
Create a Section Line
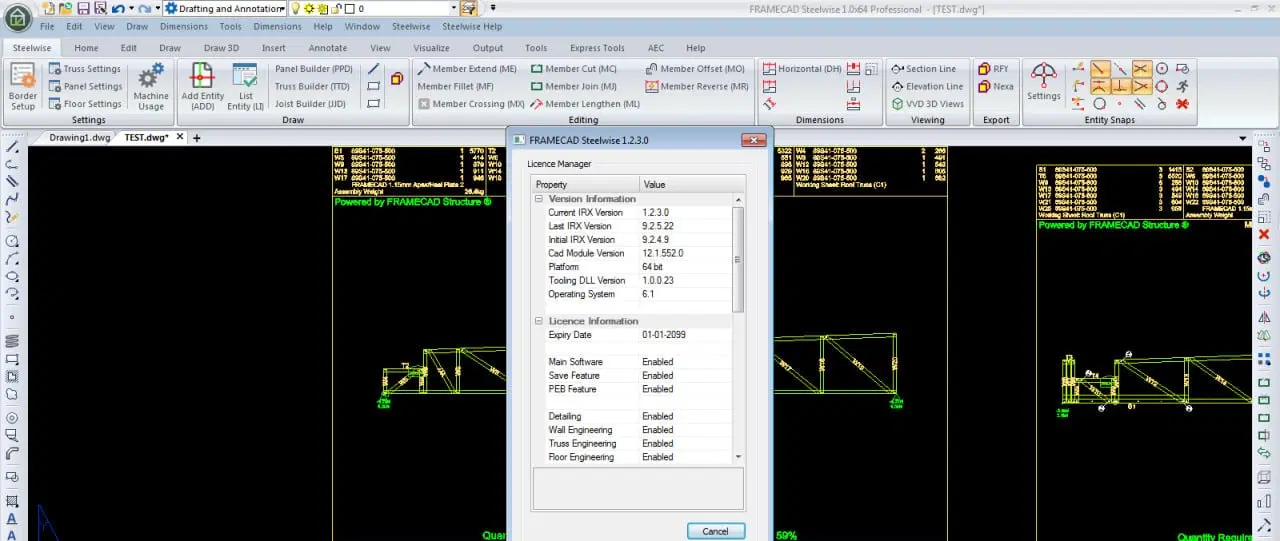[x=924, y=69]
